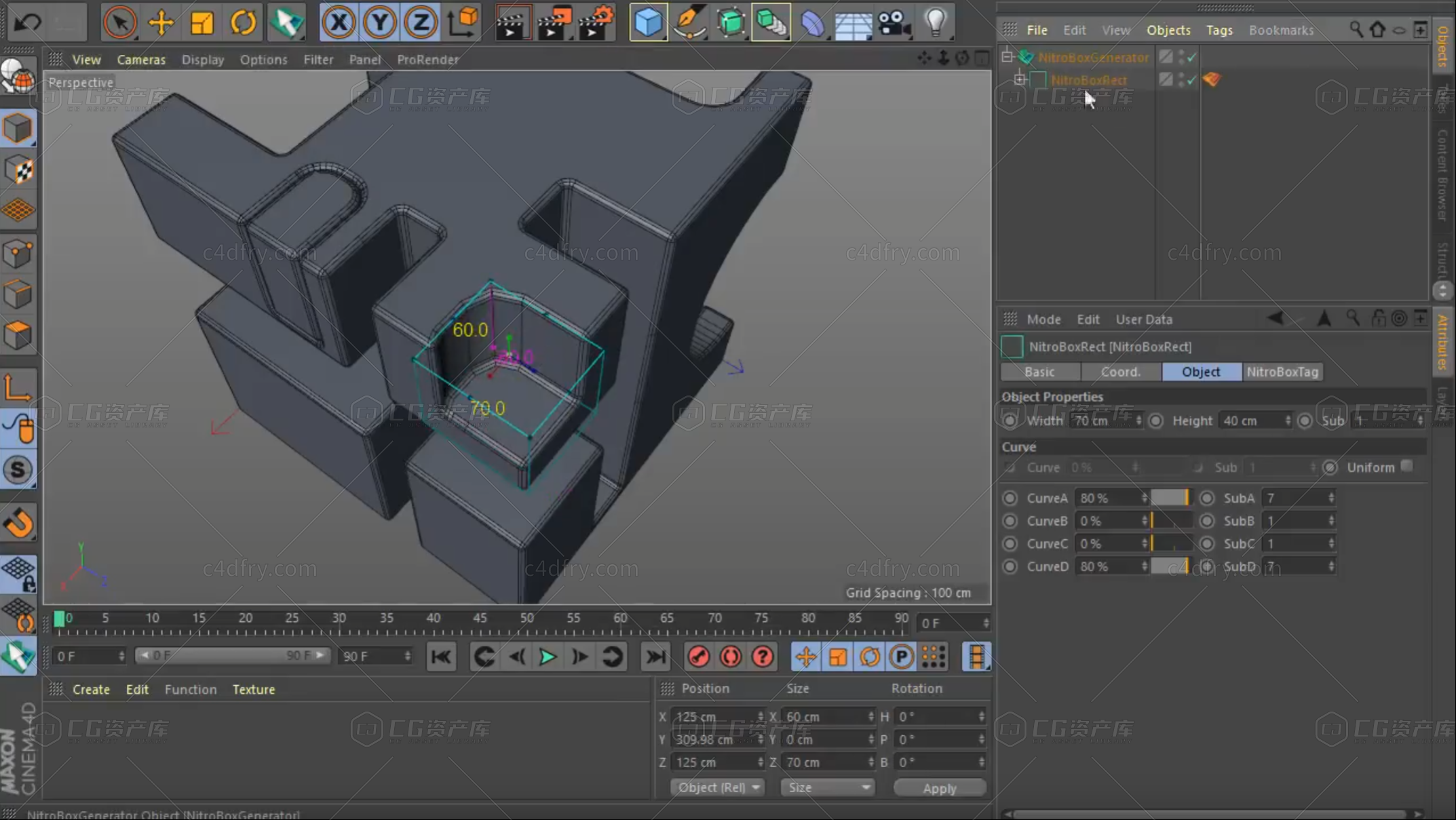Open the Subdivision Surface generator menu

(x=731, y=22)
